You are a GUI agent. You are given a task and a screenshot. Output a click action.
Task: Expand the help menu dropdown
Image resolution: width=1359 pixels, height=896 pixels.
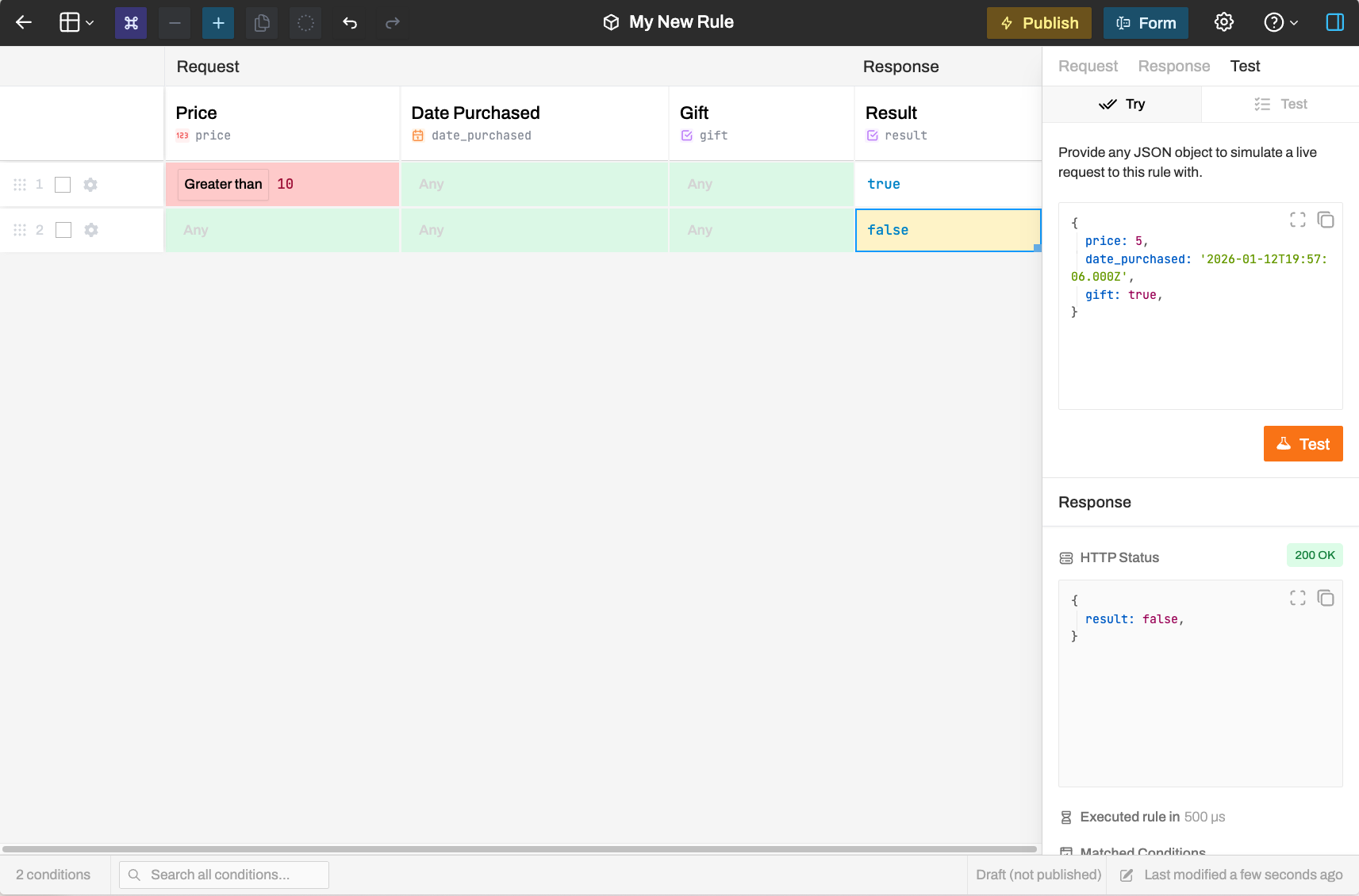pyautogui.click(x=1280, y=23)
